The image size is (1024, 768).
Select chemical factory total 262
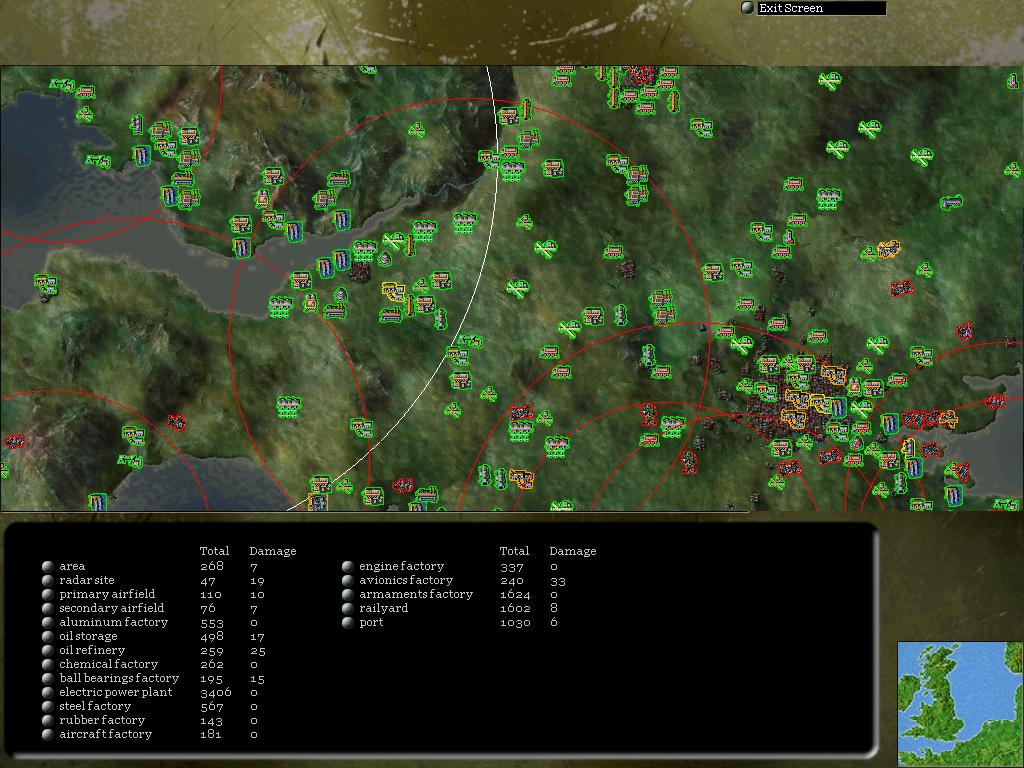(x=212, y=665)
